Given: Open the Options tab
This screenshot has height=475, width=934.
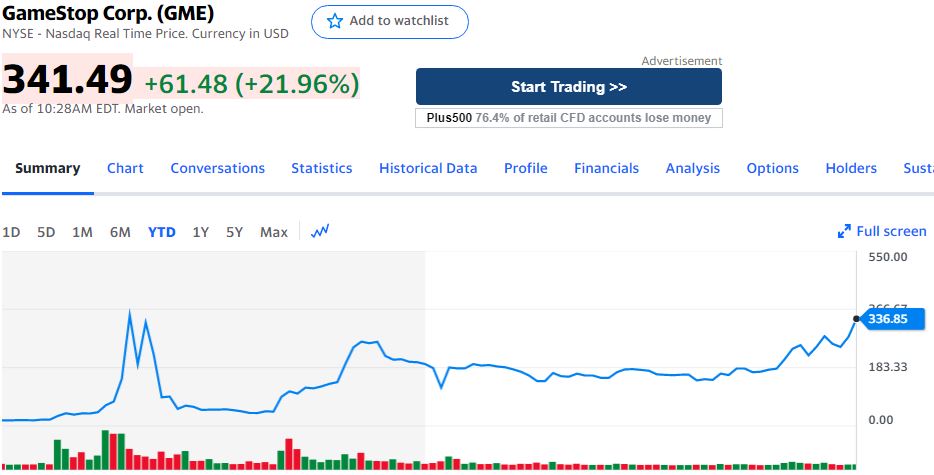Looking at the screenshot, I should point(773,169).
